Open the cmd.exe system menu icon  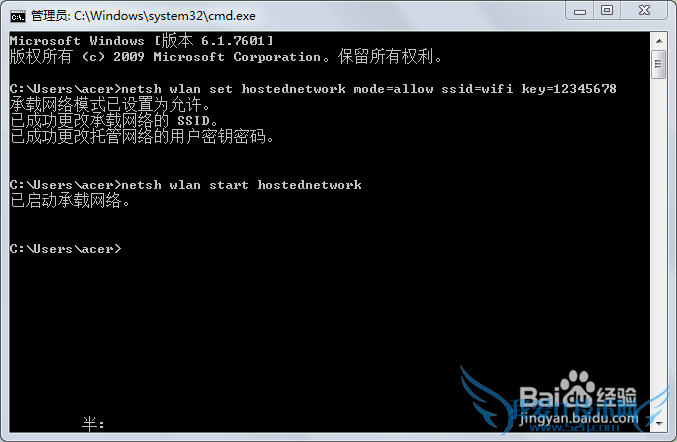[x=18, y=16]
